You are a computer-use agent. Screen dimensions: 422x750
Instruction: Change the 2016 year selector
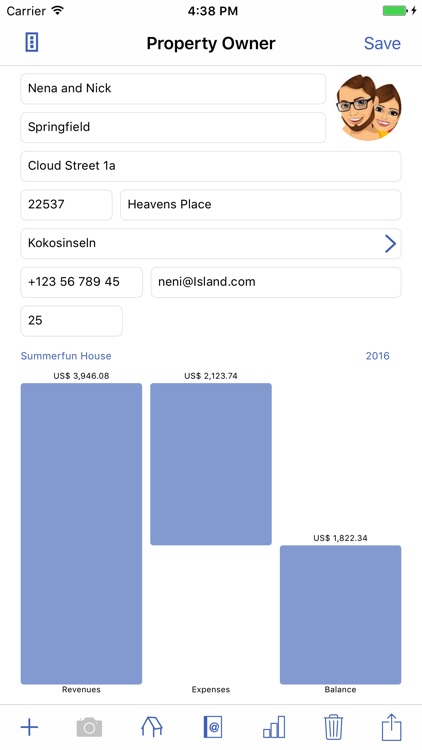pos(378,356)
